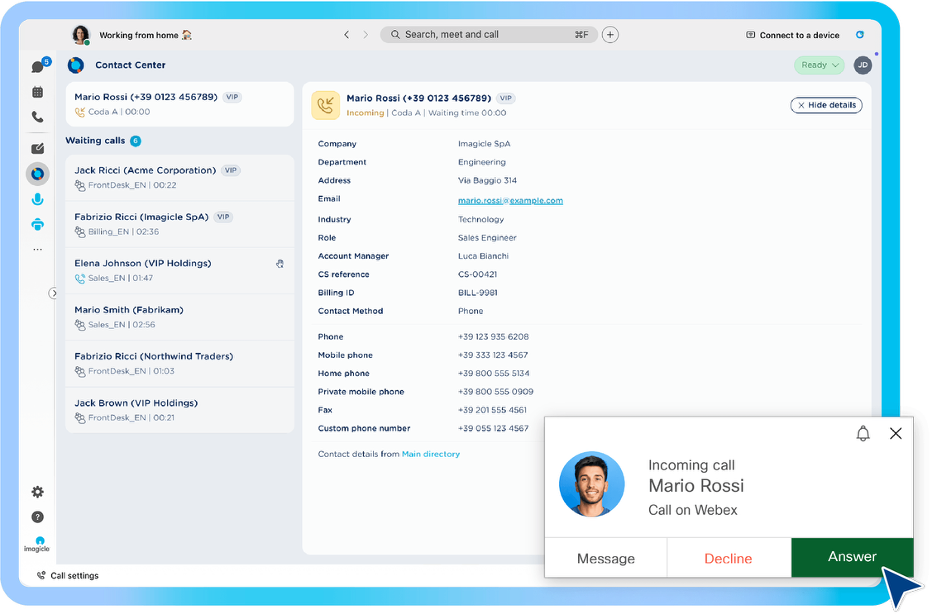This screenshot has height=614, width=938.
Task: Click the home phone +39 800 555 5134
Action: pyautogui.click(x=494, y=373)
